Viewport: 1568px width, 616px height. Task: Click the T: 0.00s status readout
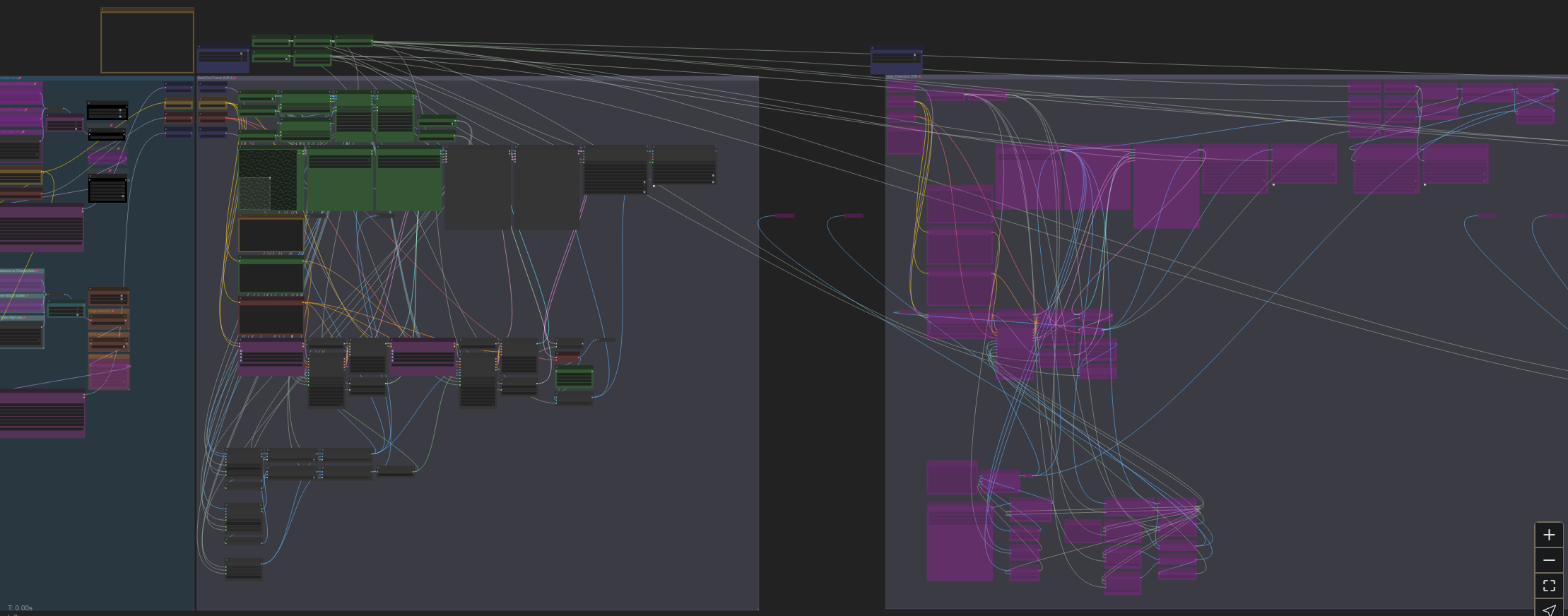(20, 608)
